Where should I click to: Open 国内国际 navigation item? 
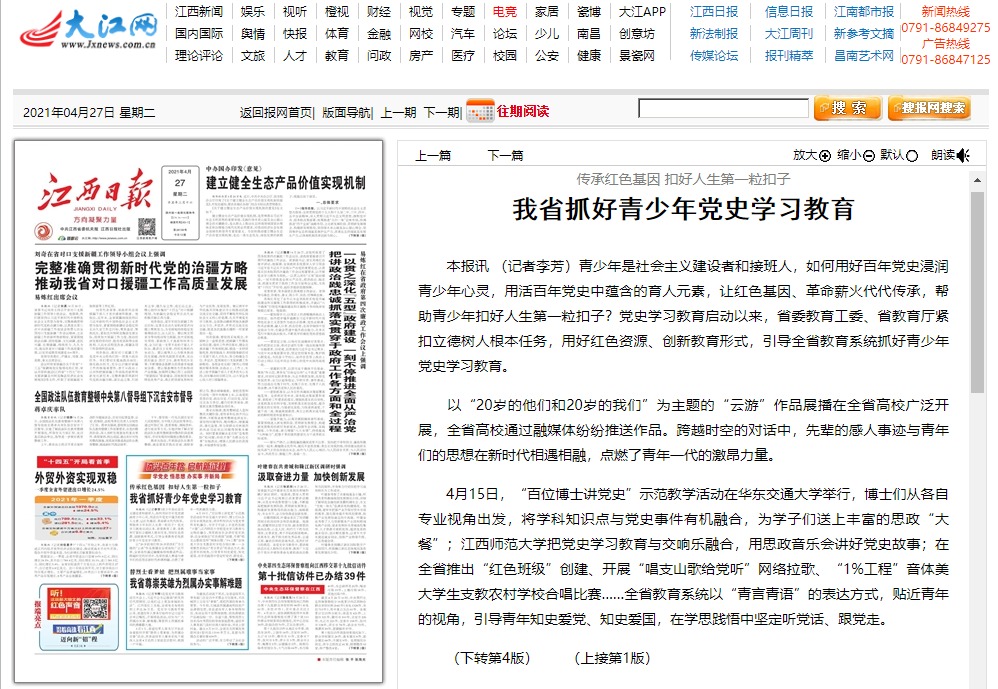199,34
